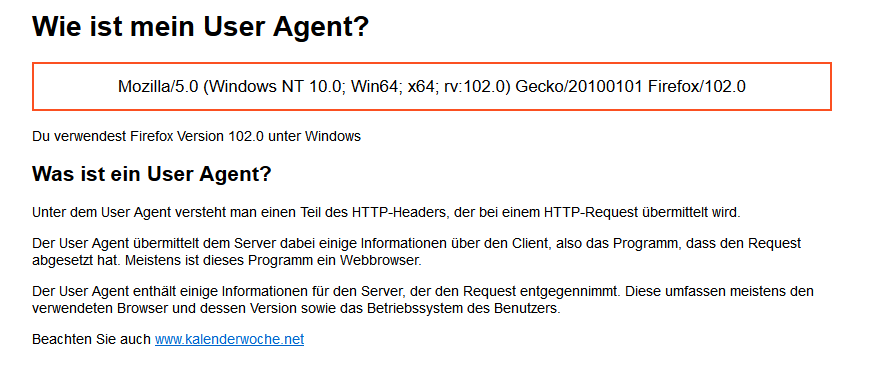This screenshot has width=872, height=371.
Task: Click 'Win64;' in the user agent string
Action: [377, 87]
